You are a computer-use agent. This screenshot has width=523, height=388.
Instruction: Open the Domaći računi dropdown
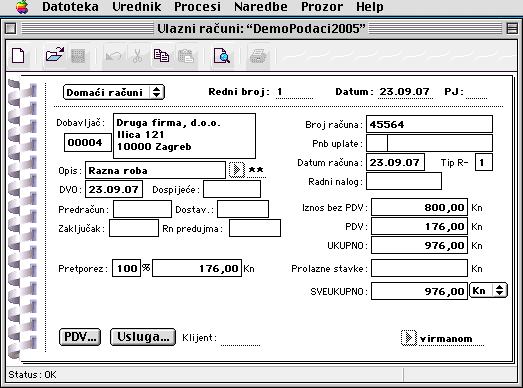pyautogui.click(x=114, y=92)
